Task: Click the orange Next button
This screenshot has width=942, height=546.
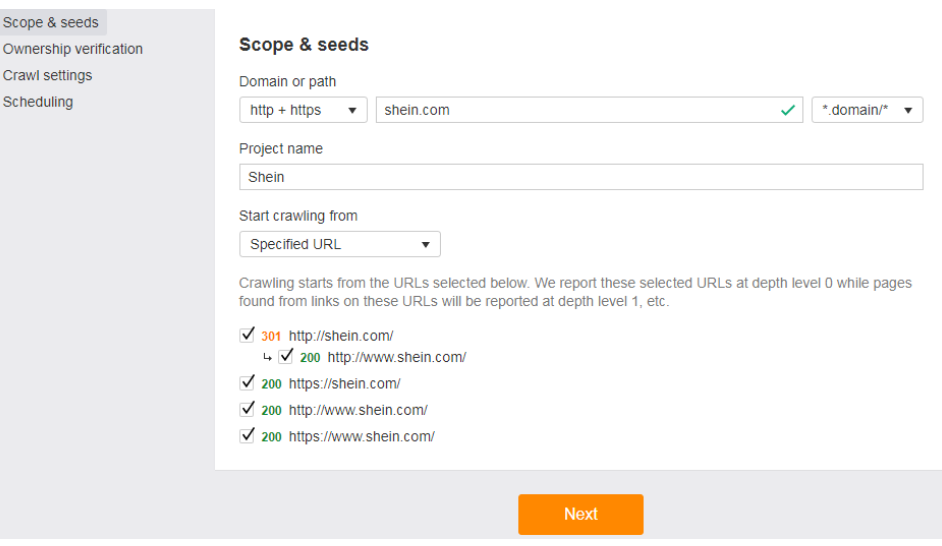Action: point(581,514)
